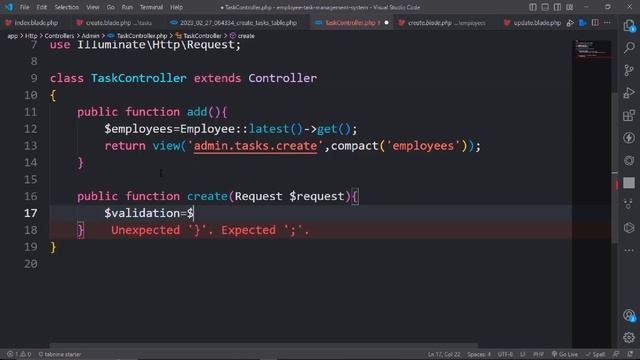Click the blue icon in editor title toolbar
The width and height of the screenshot is (640, 360).
(582, 23)
